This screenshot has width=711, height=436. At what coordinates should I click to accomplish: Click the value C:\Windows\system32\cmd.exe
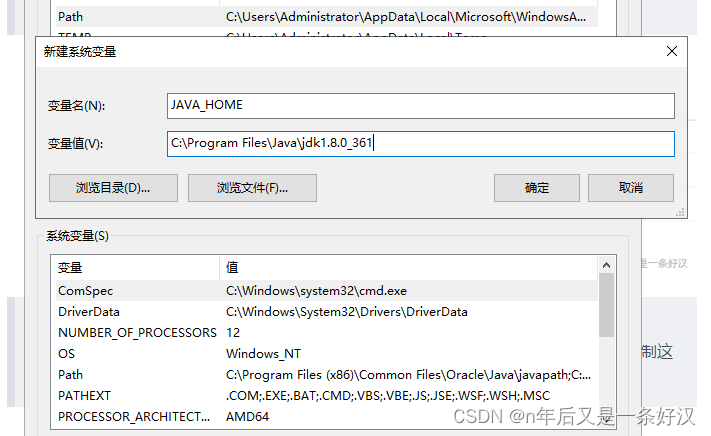click(316, 291)
